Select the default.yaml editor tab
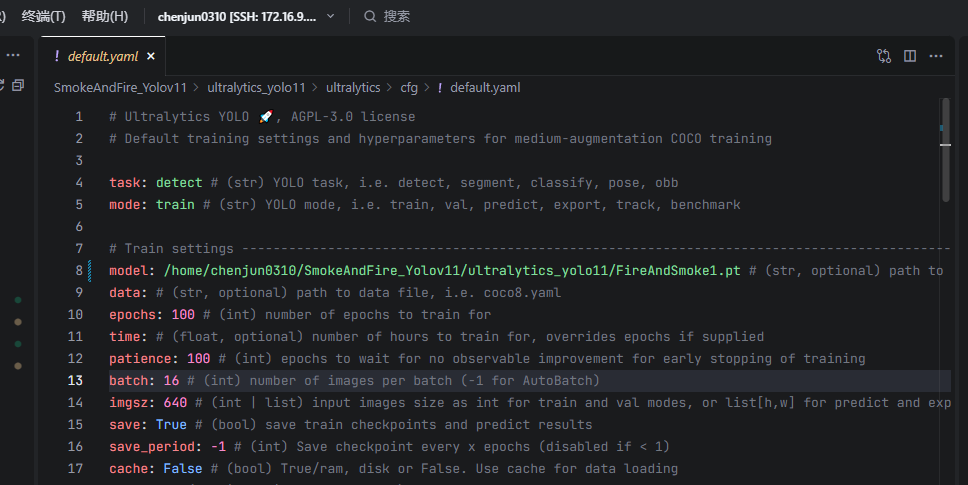 click(103, 56)
